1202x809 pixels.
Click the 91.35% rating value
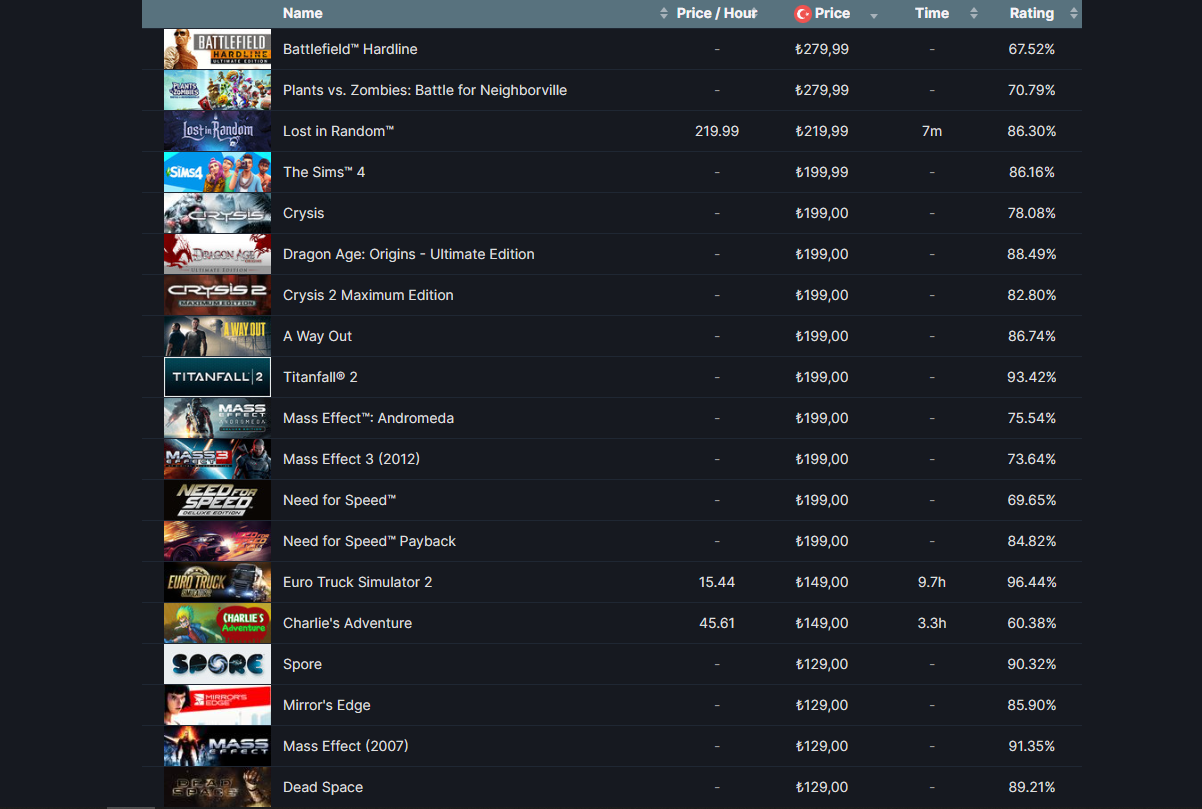pyautogui.click(x=1032, y=746)
